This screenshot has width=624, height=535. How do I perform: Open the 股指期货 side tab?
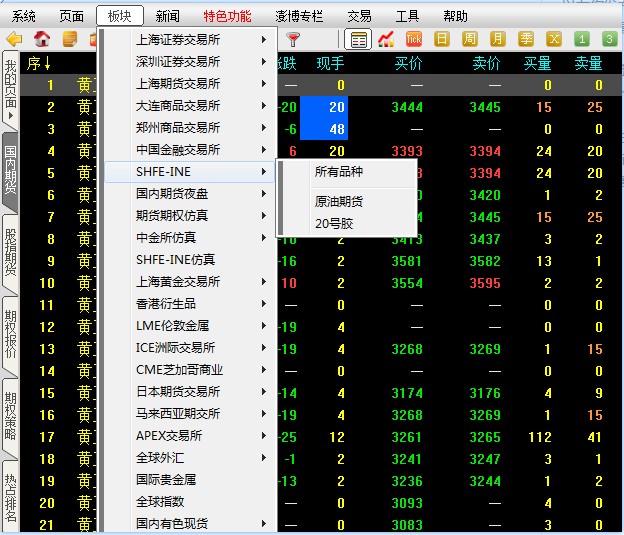10,251
